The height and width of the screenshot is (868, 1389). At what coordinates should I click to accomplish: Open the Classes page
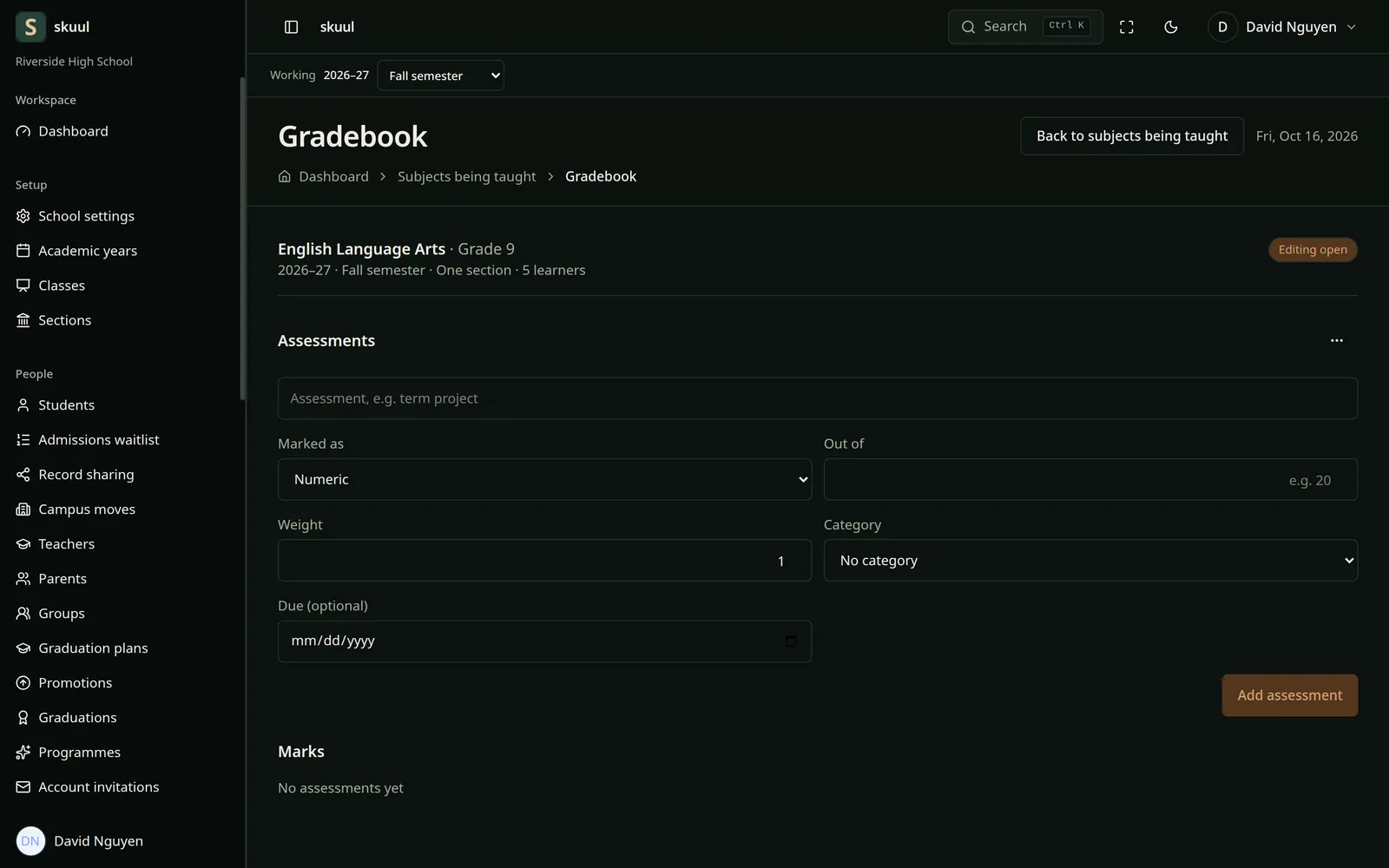click(61, 286)
